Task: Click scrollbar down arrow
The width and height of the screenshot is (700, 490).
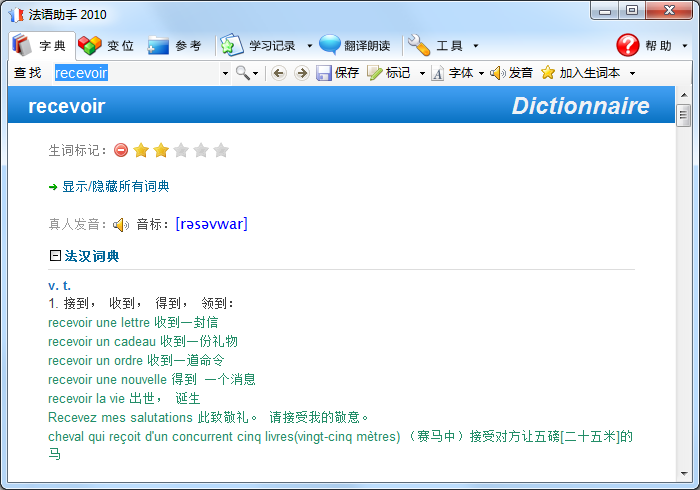Action: click(683, 474)
